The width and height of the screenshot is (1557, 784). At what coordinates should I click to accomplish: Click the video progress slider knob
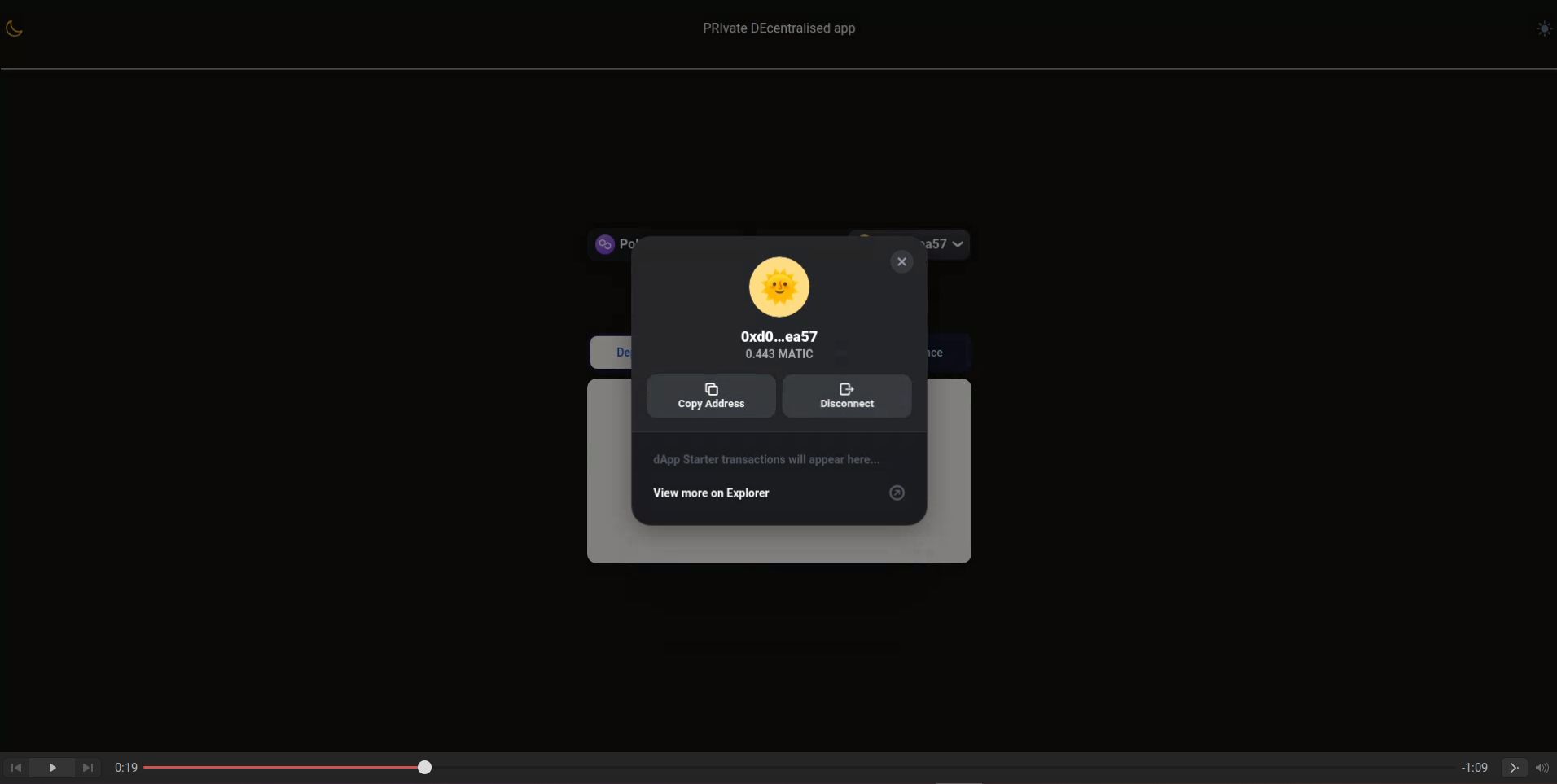pos(424,767)
